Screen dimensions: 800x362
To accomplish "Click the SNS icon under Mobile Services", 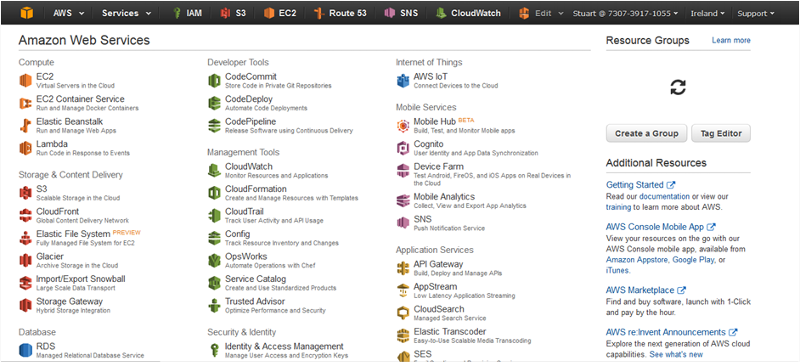I will pyautogui.click(x=403, y=223).
